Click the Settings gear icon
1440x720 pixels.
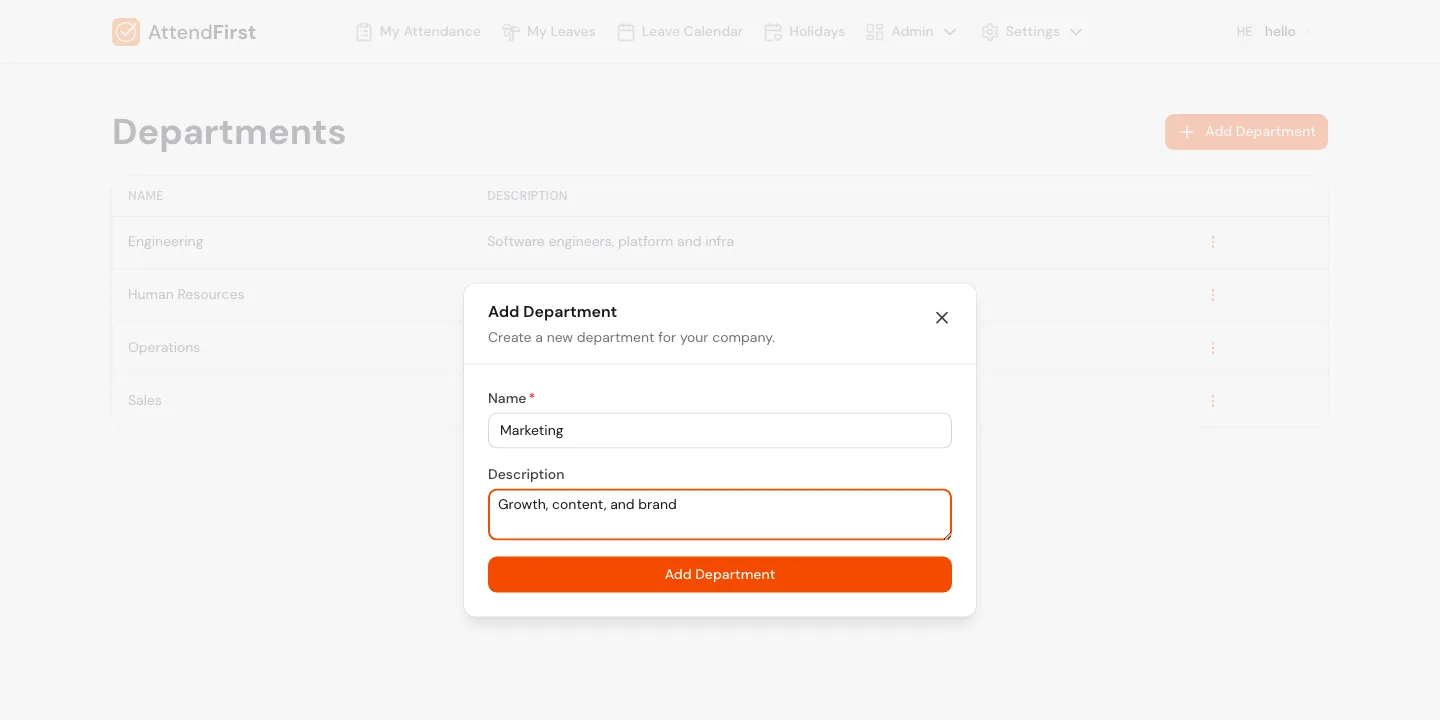click(x=990, y=31)
